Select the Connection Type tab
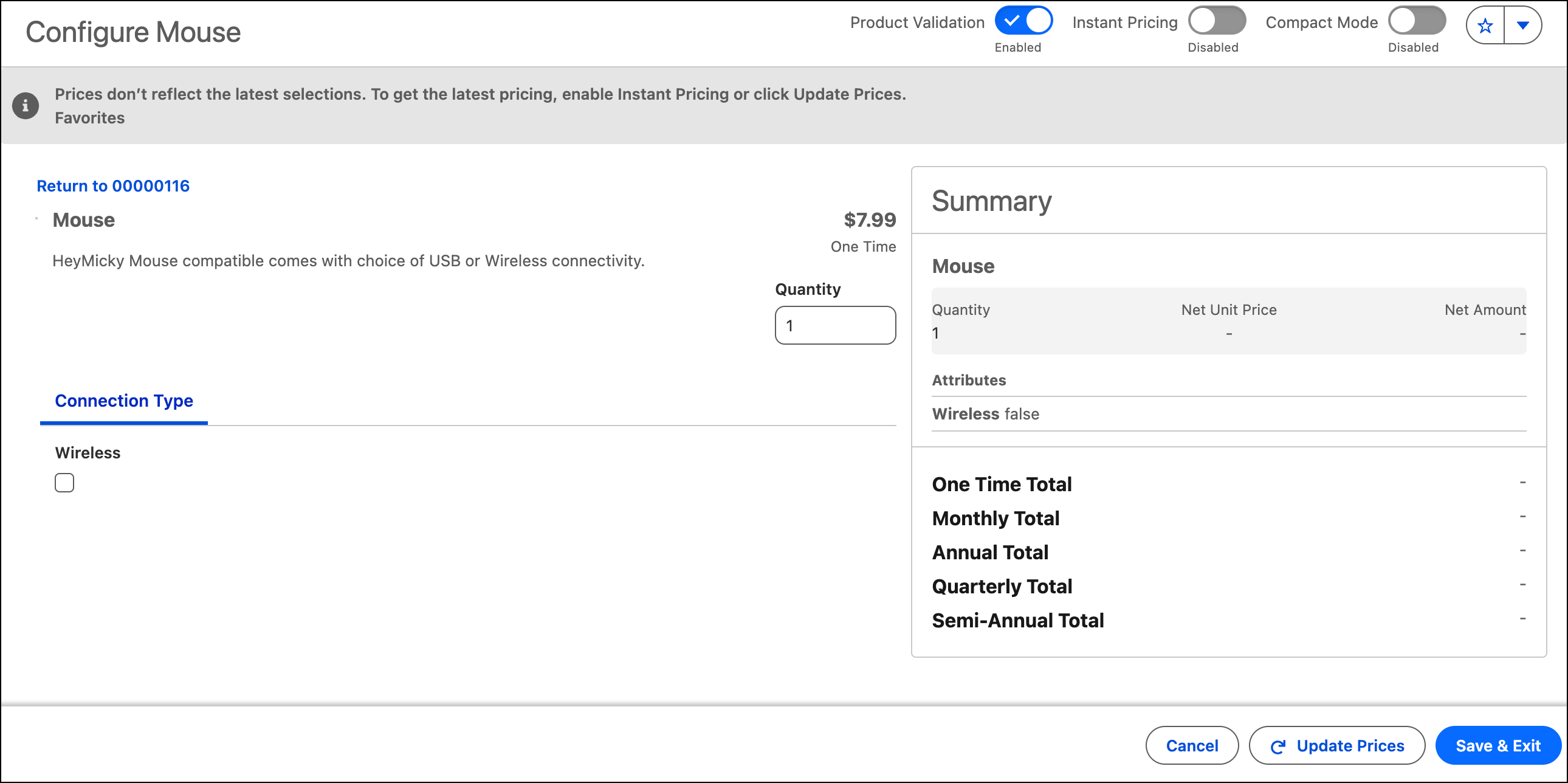Viewport: 1568px width, 783px height. pyautogui.click(x=124, y=401)
